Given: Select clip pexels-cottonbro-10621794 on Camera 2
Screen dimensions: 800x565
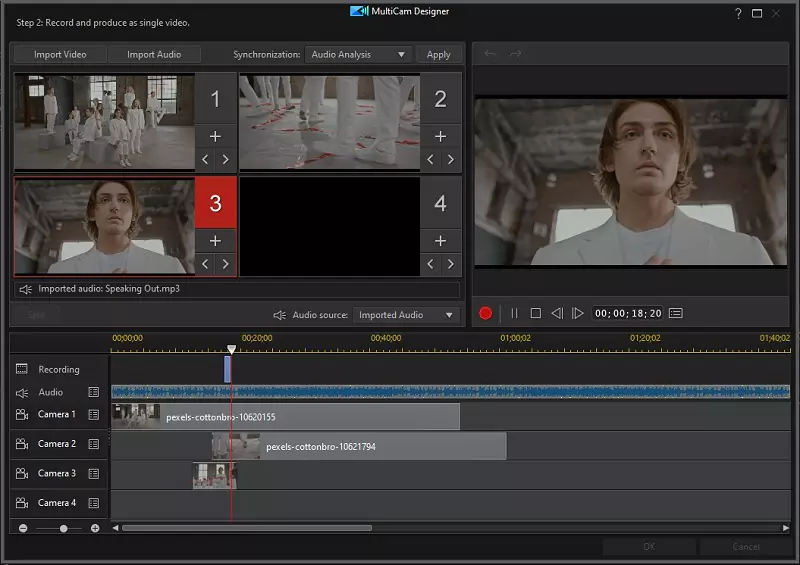Looking at the screenshot, I should pyautogui.click(x=359, y=447).
